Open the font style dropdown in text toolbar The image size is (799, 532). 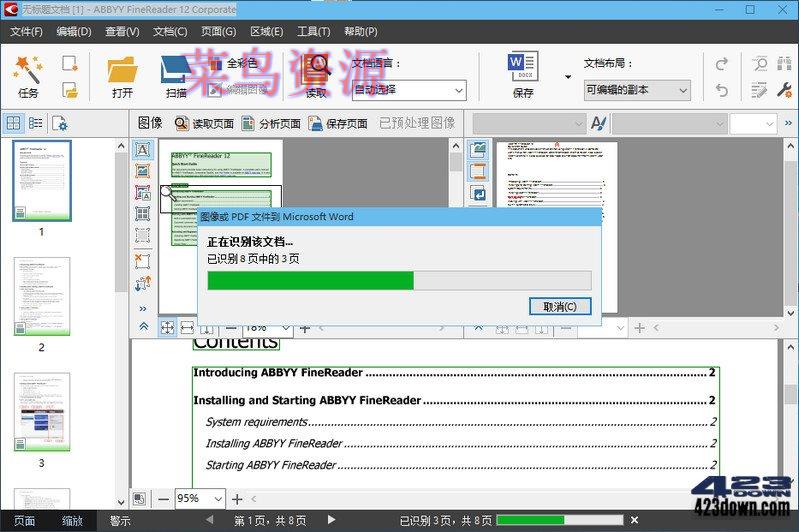pyautogui.click(x=528, y=123)
